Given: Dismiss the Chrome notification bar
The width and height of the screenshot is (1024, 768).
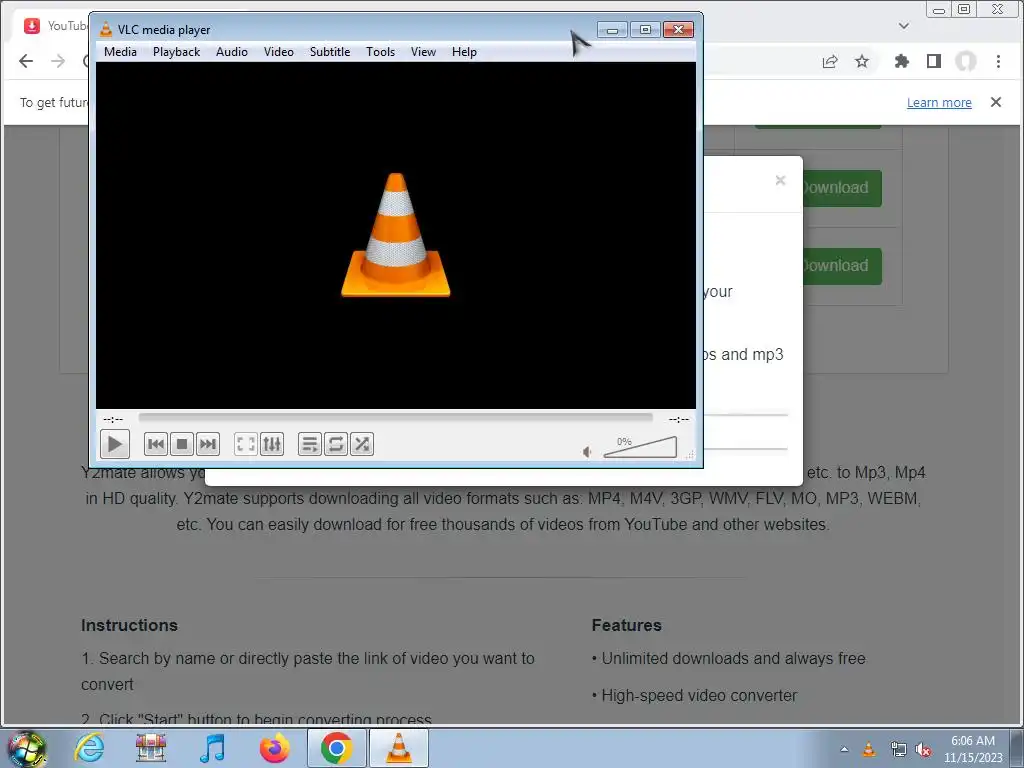Looking at the screenshot, I should point(995,102).
